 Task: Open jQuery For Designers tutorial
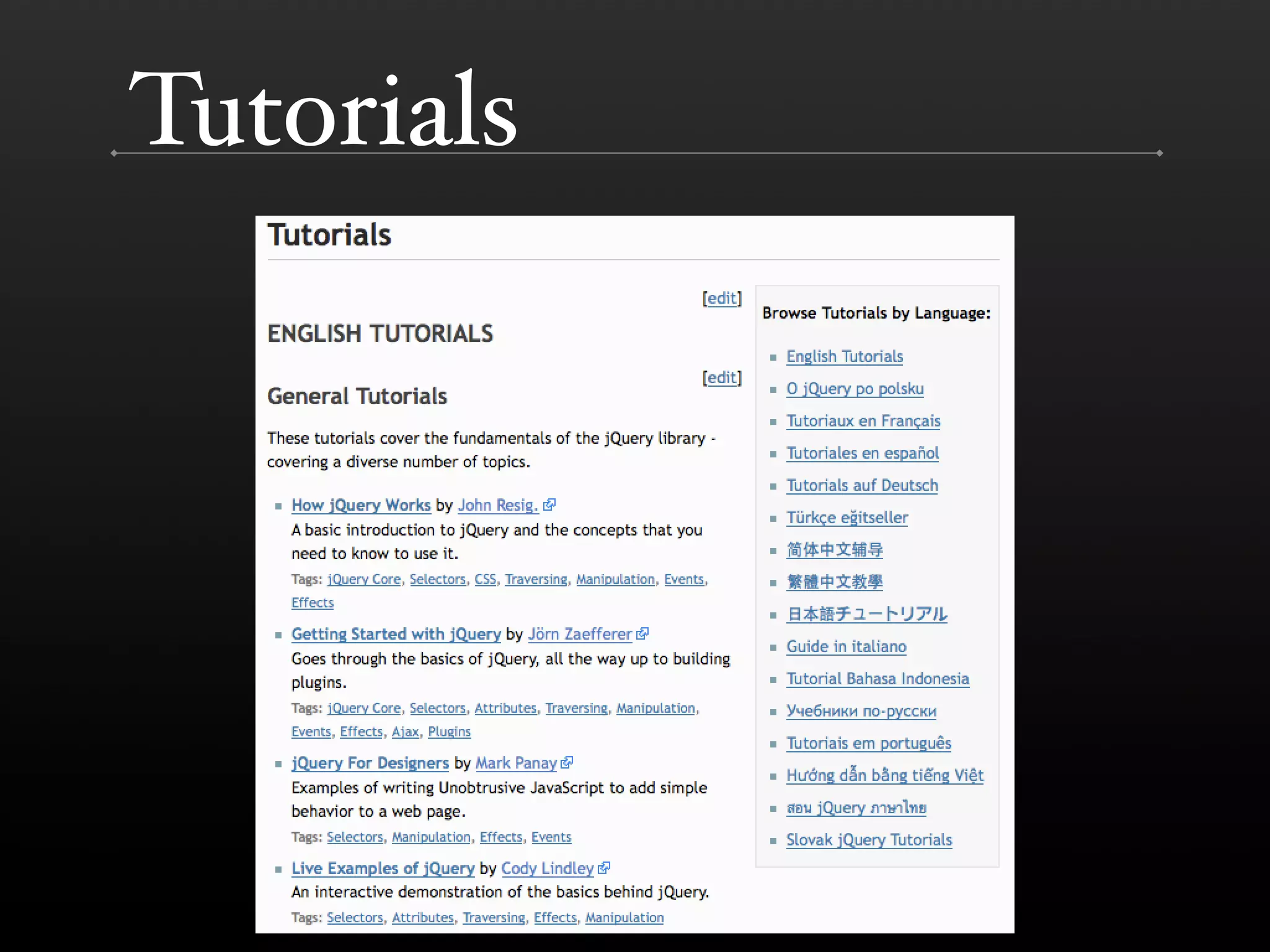(x=370, y=764)
